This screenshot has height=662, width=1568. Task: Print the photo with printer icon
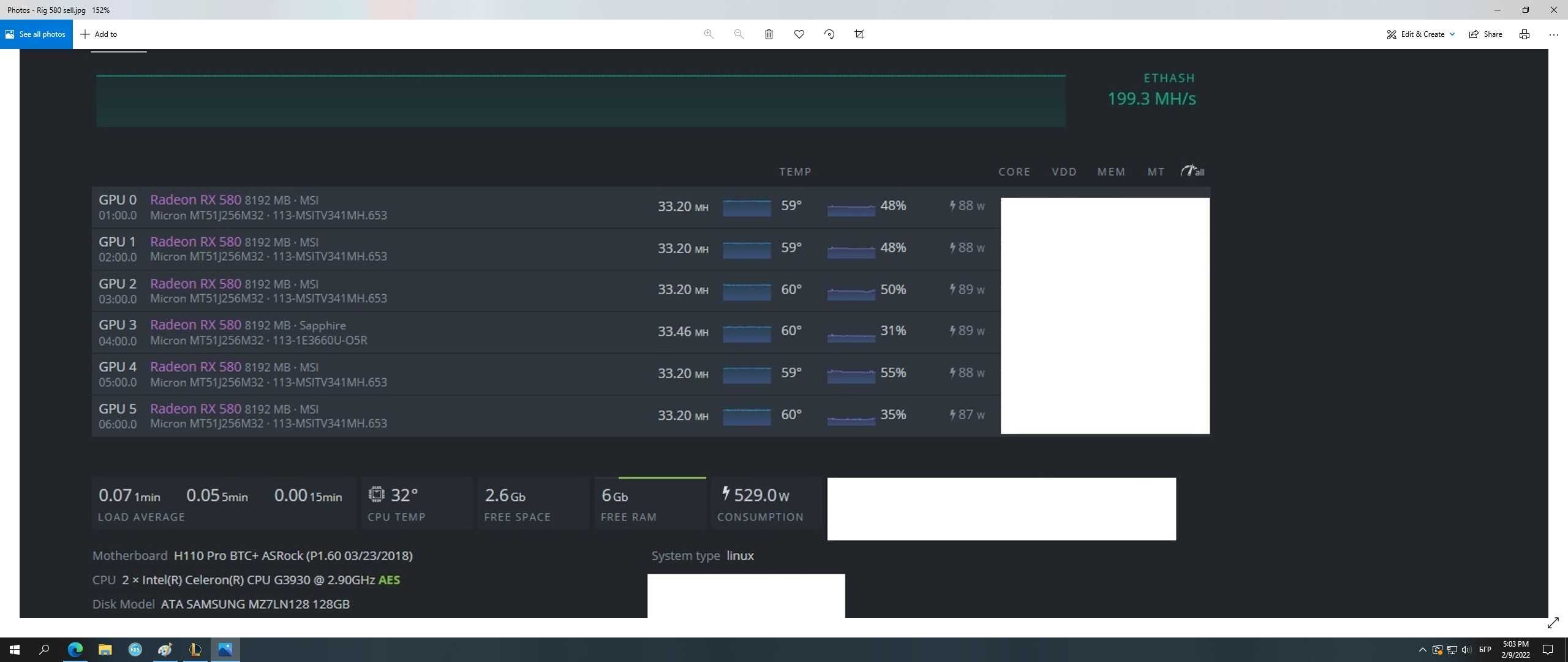tap(1524, 34)
